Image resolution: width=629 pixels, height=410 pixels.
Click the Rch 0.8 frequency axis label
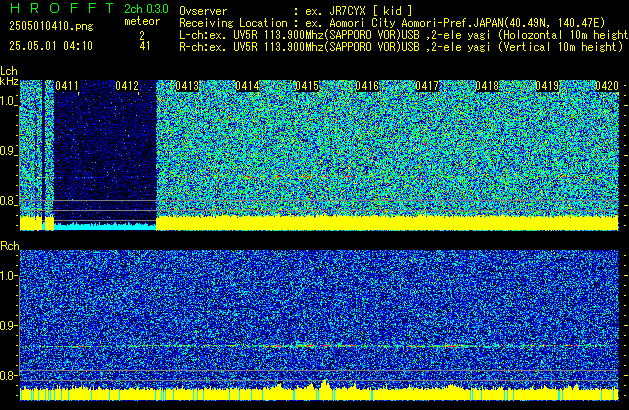8,375
